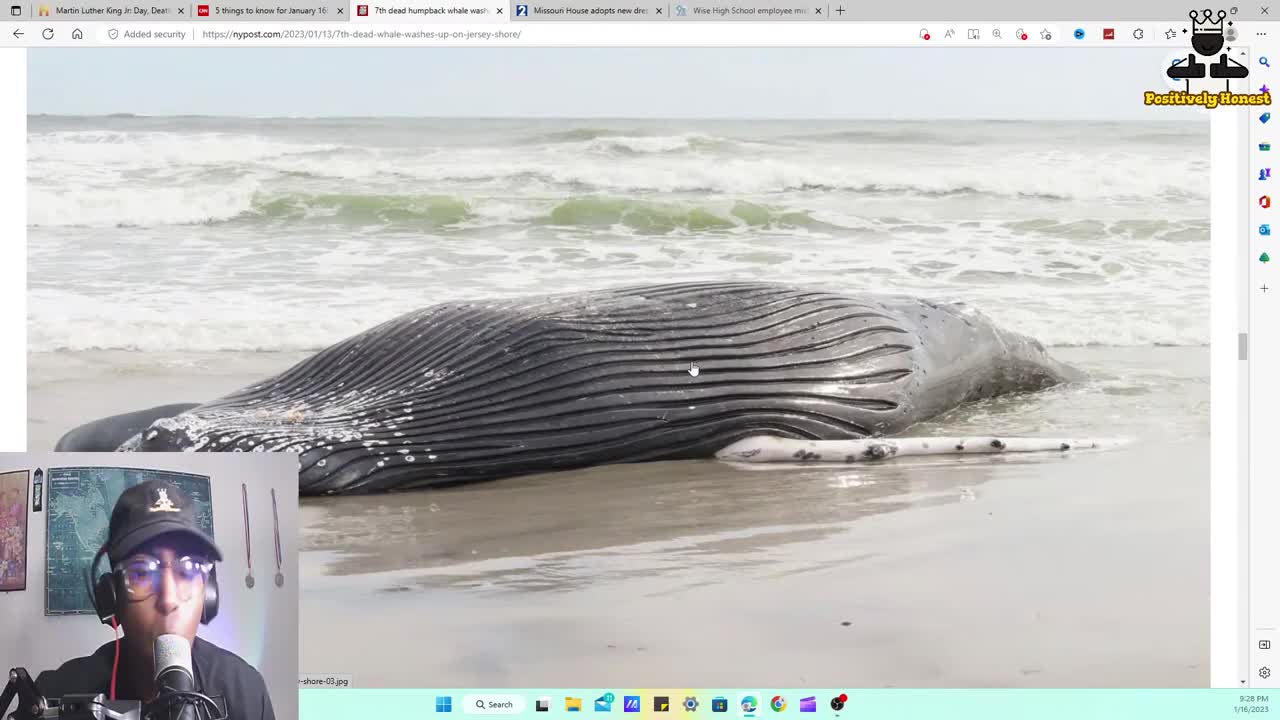The height and width of the screenshot is (720, 1280).
Task: Open Edge settings and more menu
Action: (1261, 34)
